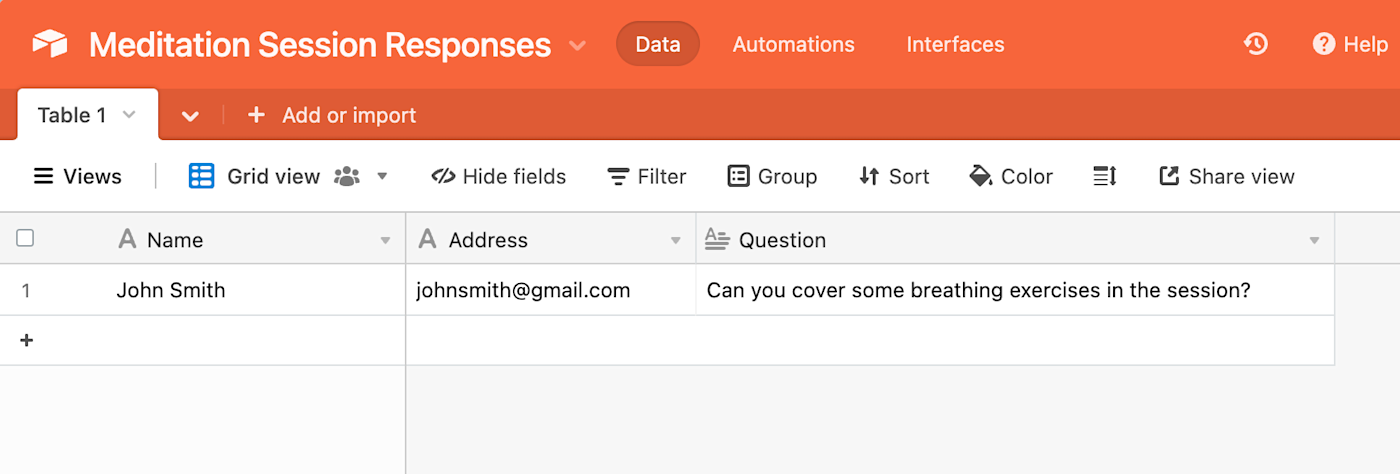Viewport: 1400px width, 474px height.
Task: Toggle the select-all rows checkbox
Action: 26,238
